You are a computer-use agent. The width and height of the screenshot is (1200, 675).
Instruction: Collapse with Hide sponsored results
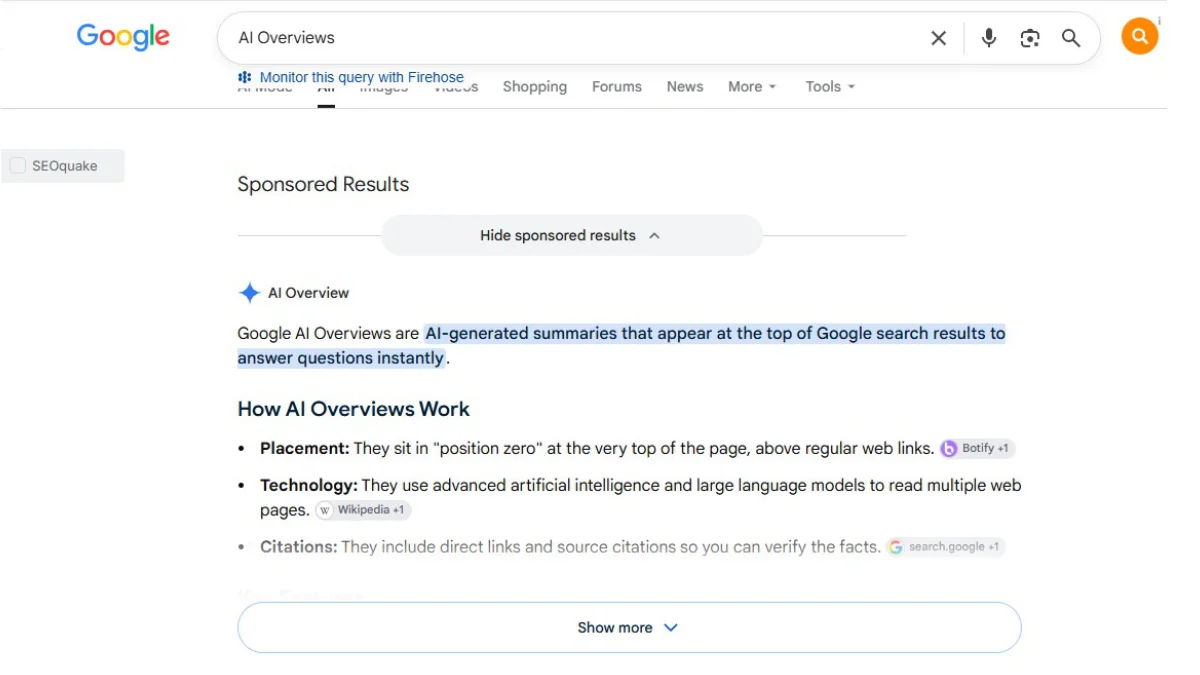[x=571, y=236]
